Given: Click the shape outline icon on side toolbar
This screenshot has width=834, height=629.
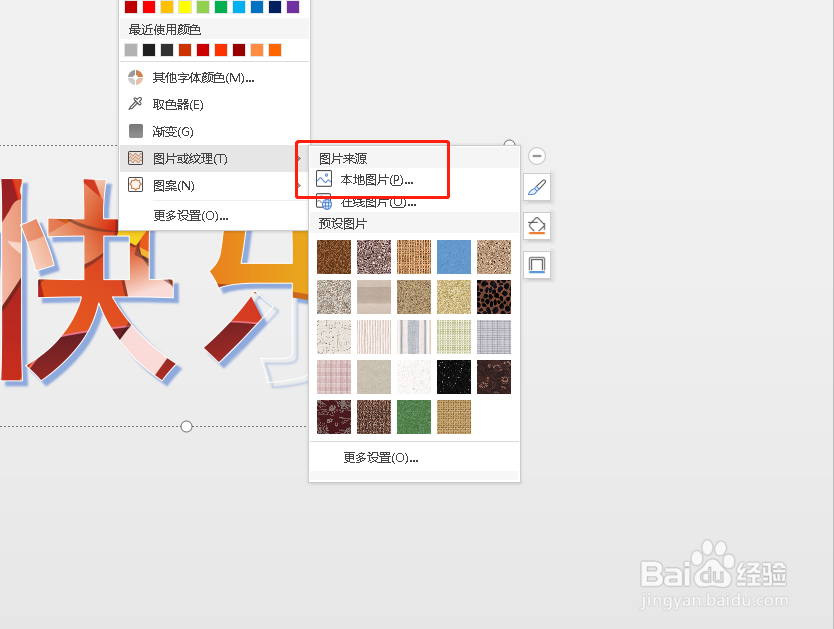Looking at the screenshot, I should click(x=537, y=264).
